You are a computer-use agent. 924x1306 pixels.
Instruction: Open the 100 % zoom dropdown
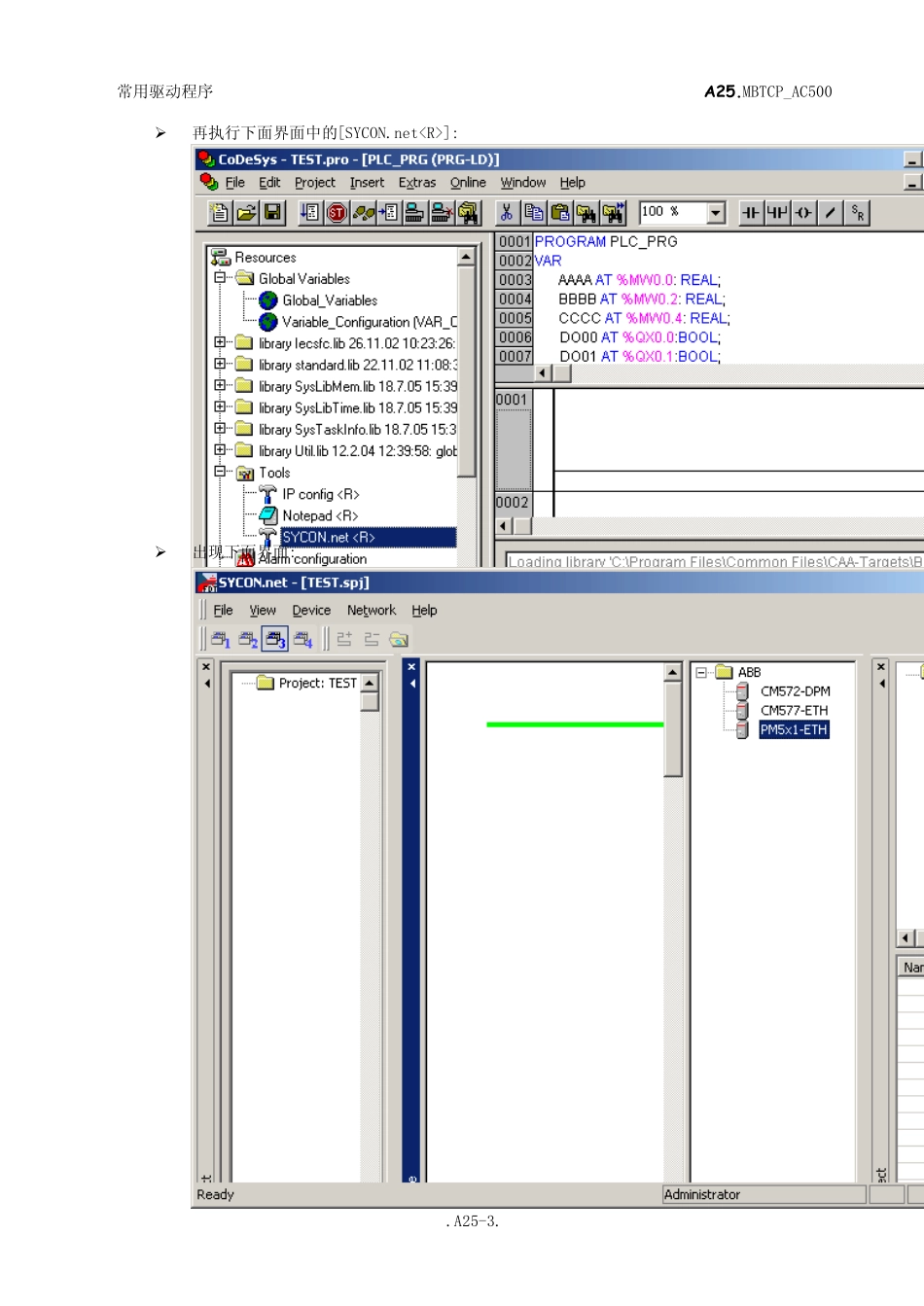[x=716, y=212]
